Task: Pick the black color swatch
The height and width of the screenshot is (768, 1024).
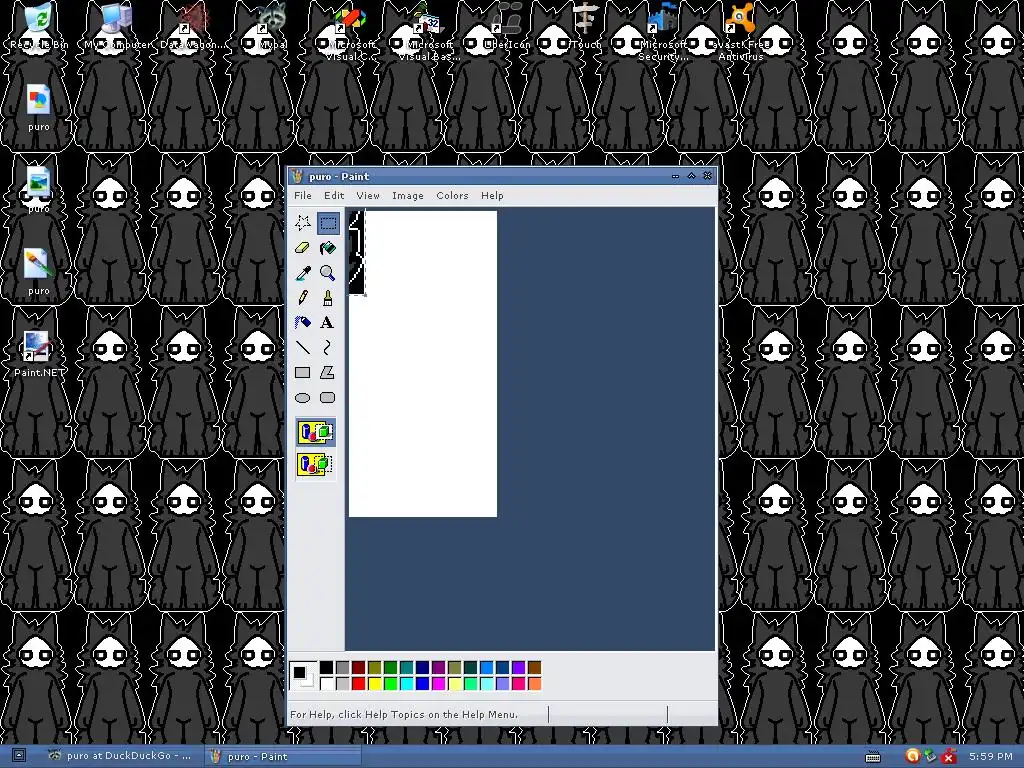Action: coord(327,667)
